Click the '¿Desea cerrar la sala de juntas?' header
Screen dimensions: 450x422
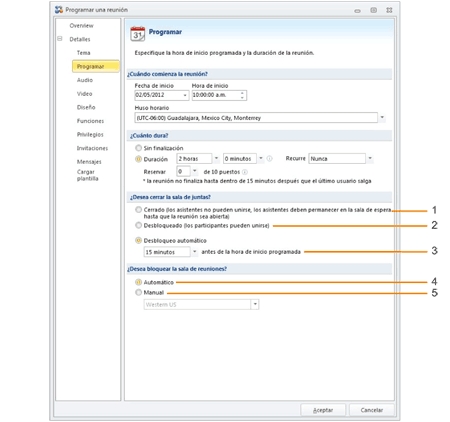[x=259, y=197]
